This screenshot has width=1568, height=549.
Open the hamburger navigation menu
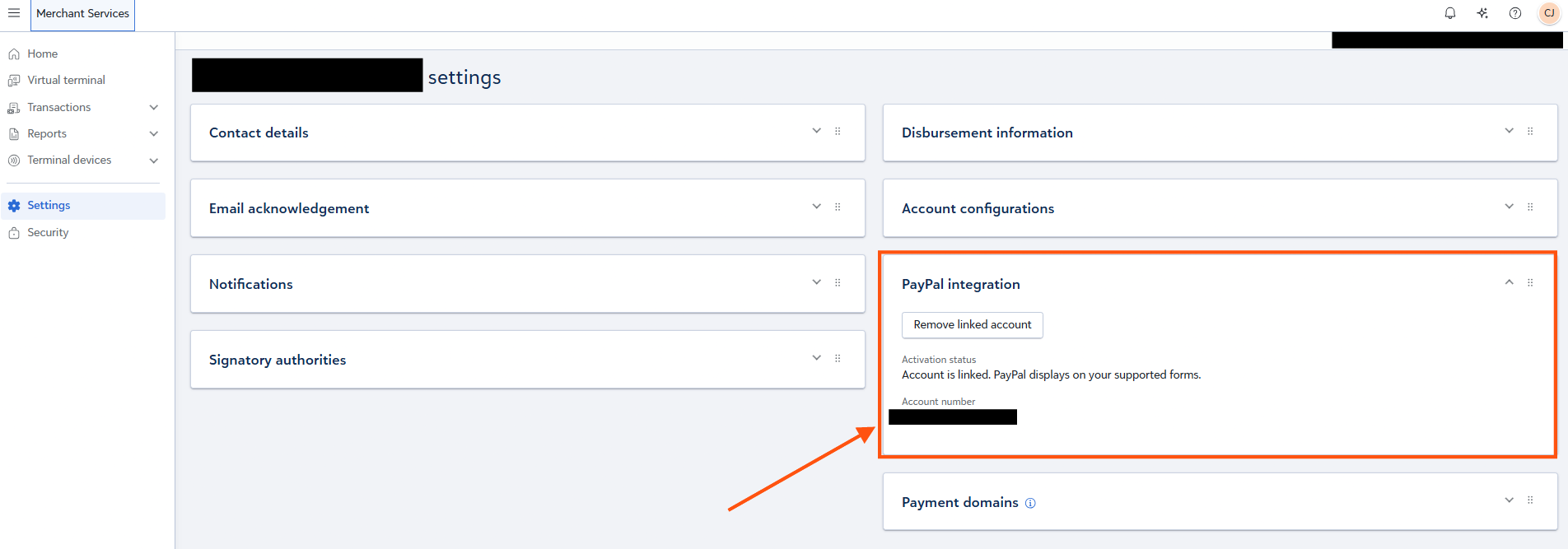[14, 13]
